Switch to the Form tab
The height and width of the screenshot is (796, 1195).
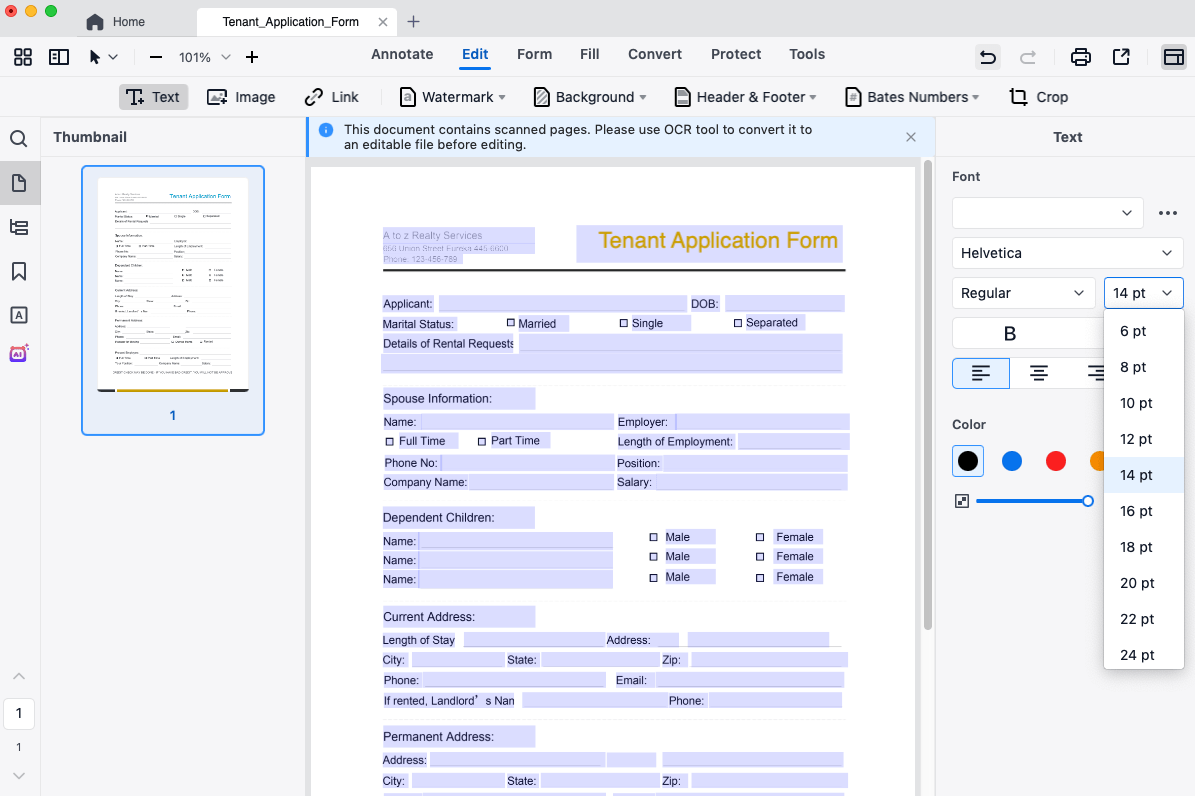point(534,54)
